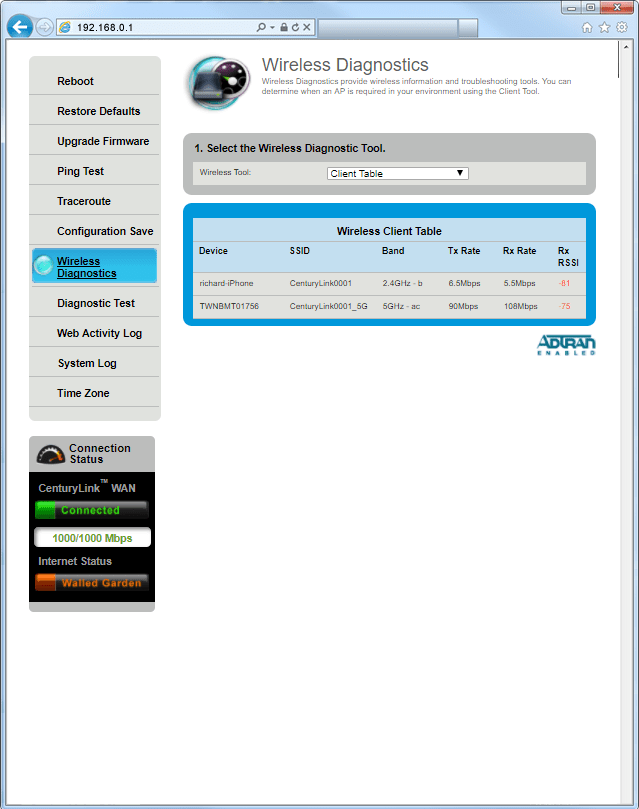
Task: Expand the address bar search dropdown arrow
Action: click(x=273, y=27)
